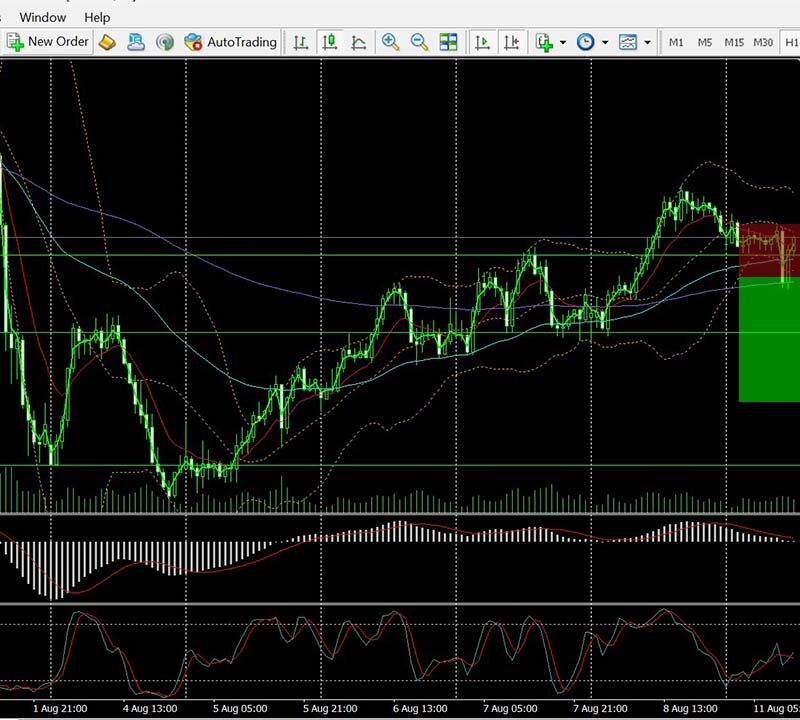Switch chart to line chart mode
The height and width of the screenshot is (720, 800).
[359, 42]
